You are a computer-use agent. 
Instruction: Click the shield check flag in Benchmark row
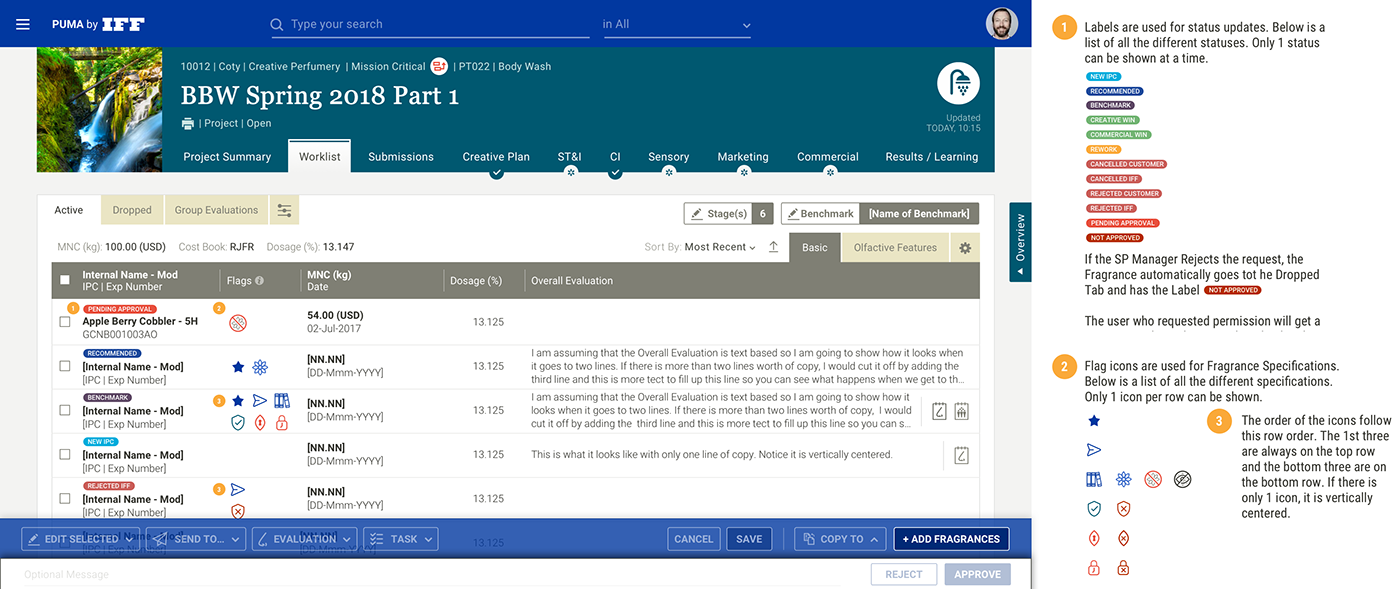point(238,423)
